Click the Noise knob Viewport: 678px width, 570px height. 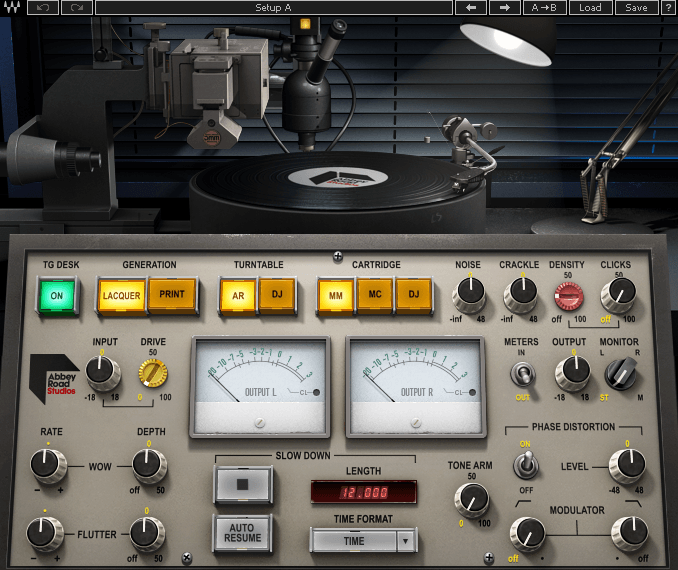pyautogui.click(x=470, y=294)
